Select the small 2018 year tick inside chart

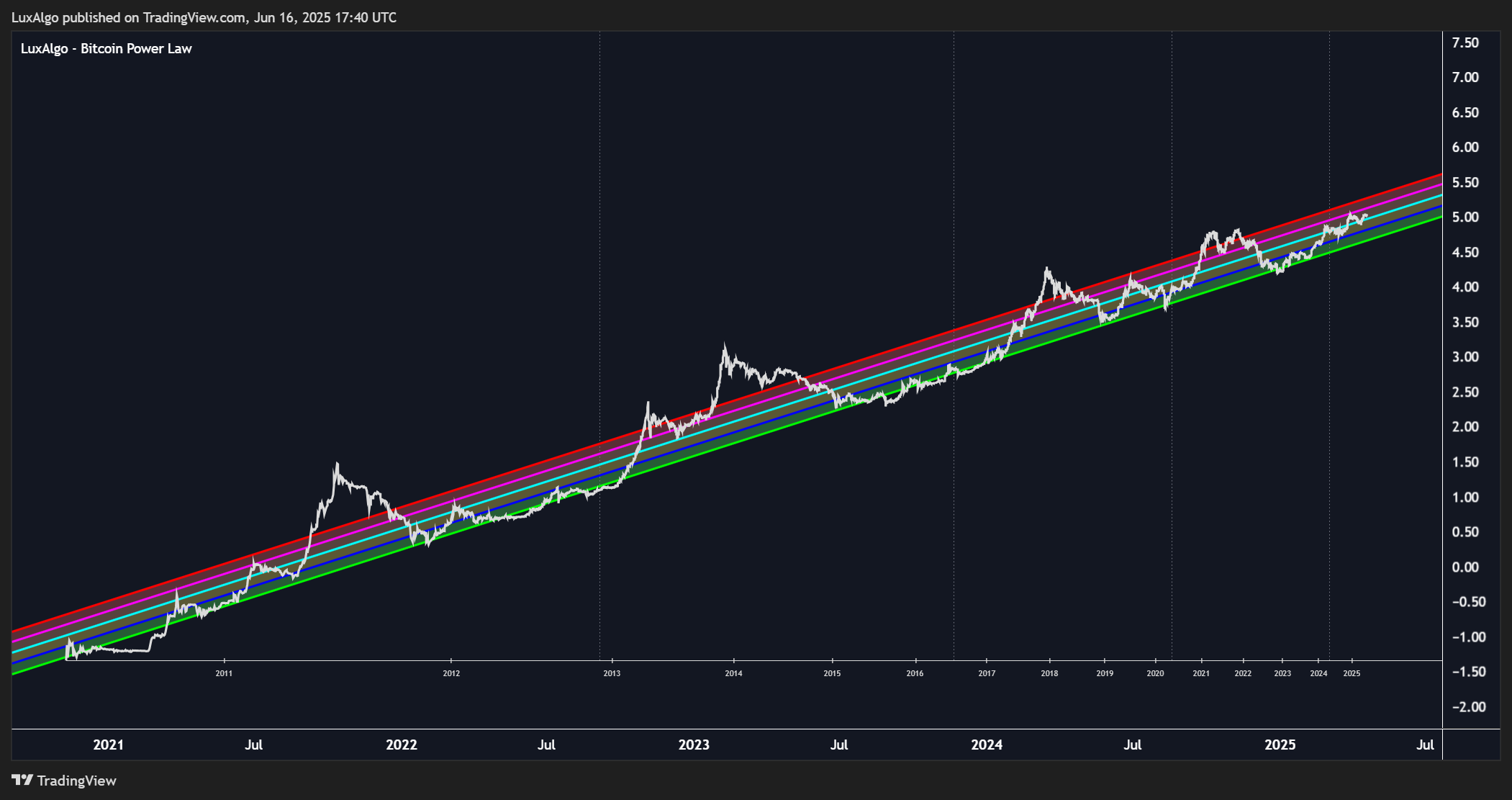tap(1049, 673)
